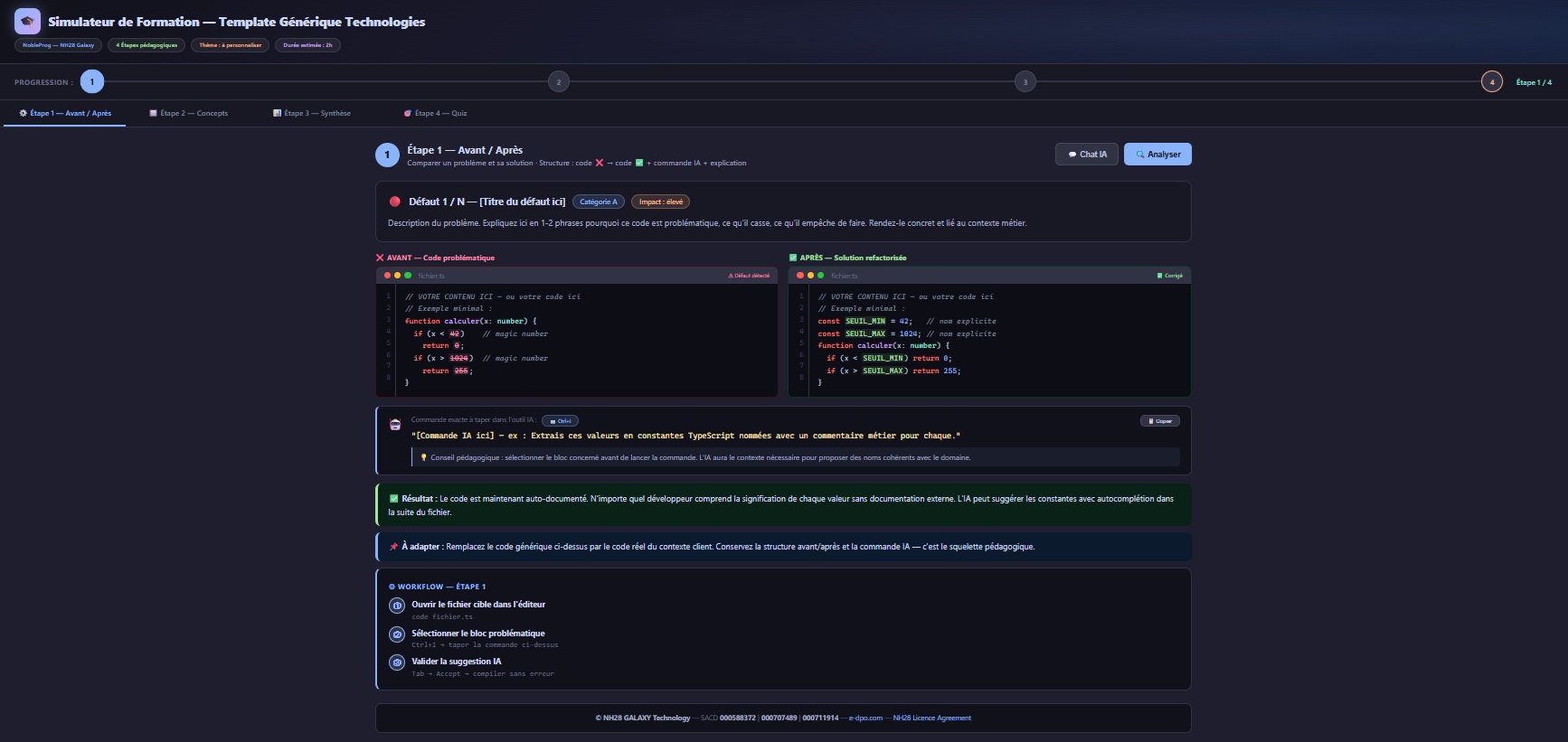Click workflow step 1 circle icon
Image resolution: width=1568 pixels, height=742 pixels.
pos(397,606)
